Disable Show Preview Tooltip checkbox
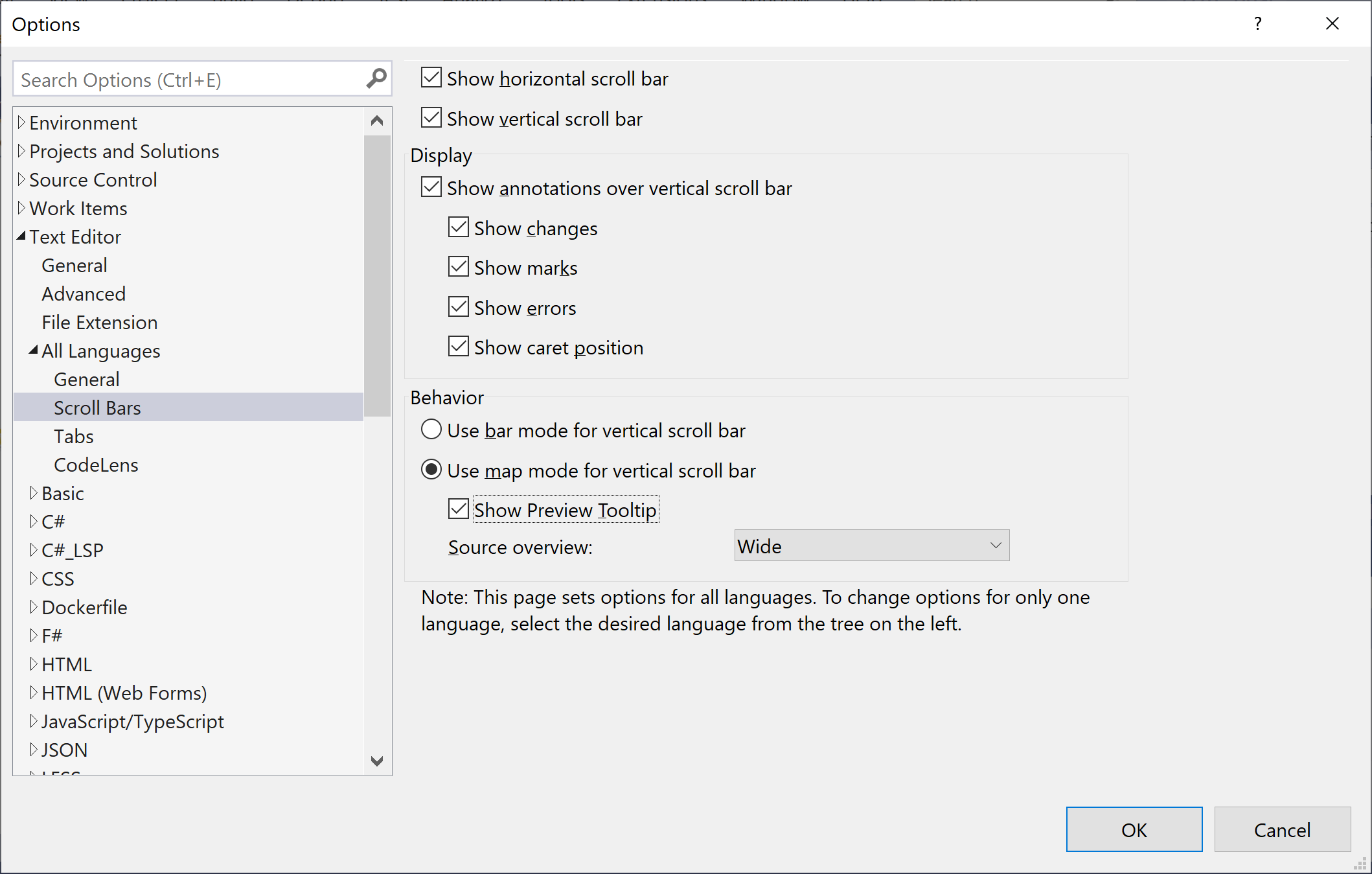This screenshot has height=874, width=1372. pos(459,509)
